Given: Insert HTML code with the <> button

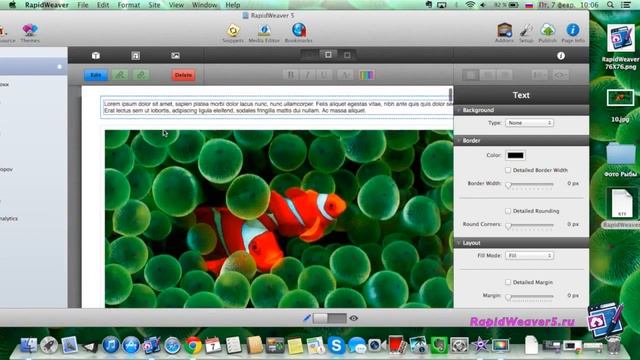Looking at the screenshot, I should [560, 75].
